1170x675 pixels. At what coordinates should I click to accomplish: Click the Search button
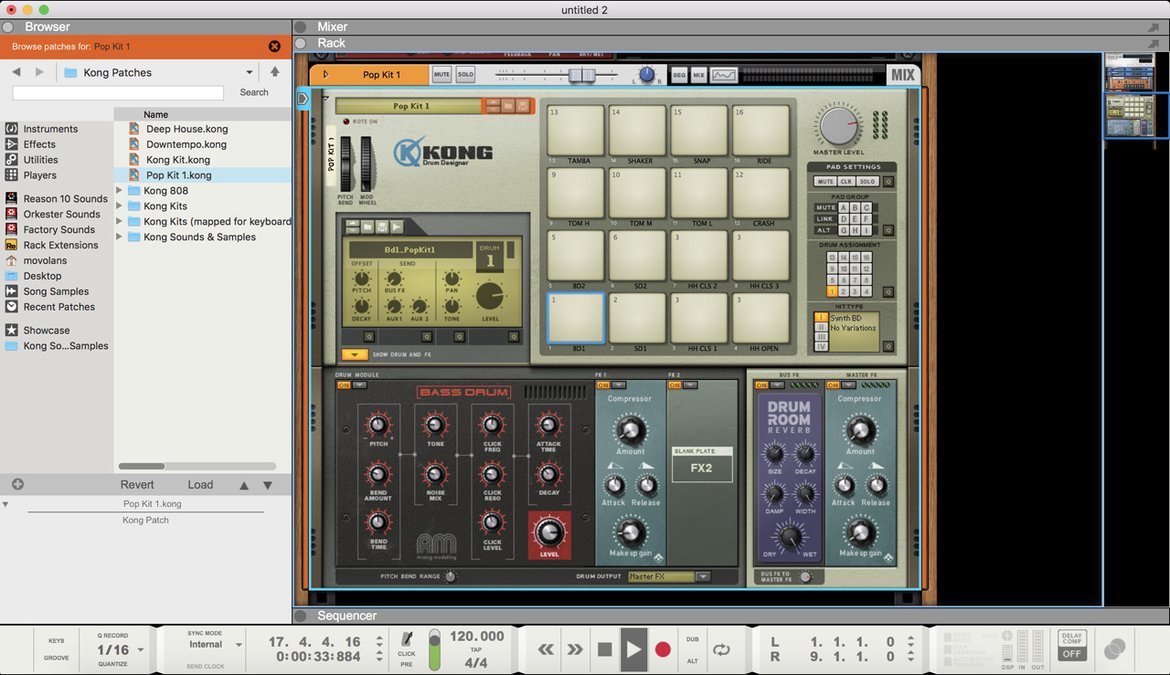tap(254, 92)
